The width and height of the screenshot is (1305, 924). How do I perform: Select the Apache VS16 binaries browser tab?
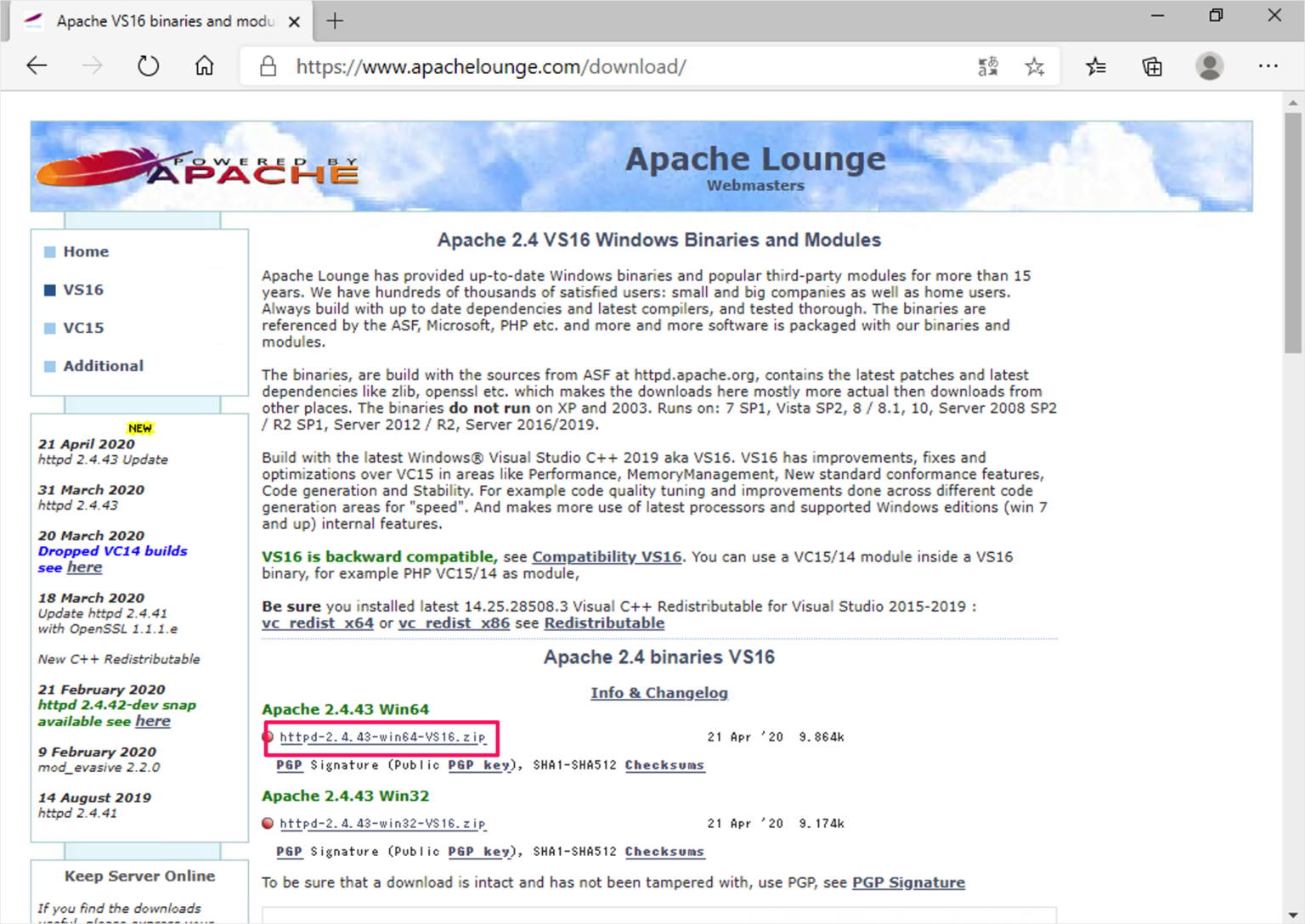[x=161, y=21]
